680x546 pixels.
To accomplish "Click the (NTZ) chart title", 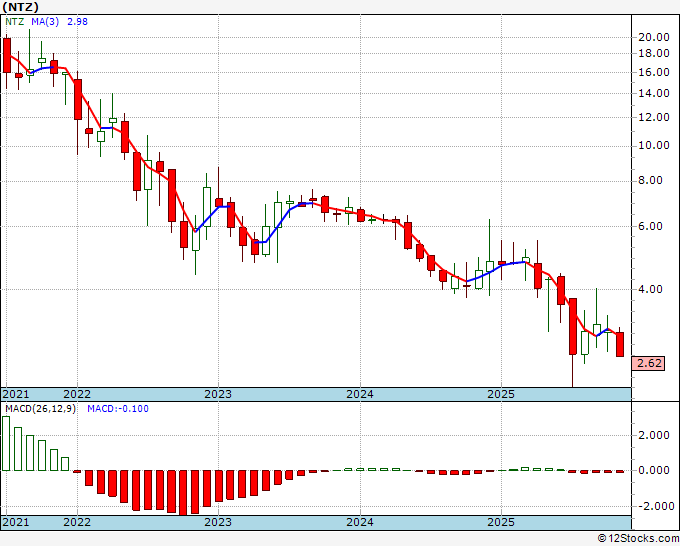I will click(20, 7).
